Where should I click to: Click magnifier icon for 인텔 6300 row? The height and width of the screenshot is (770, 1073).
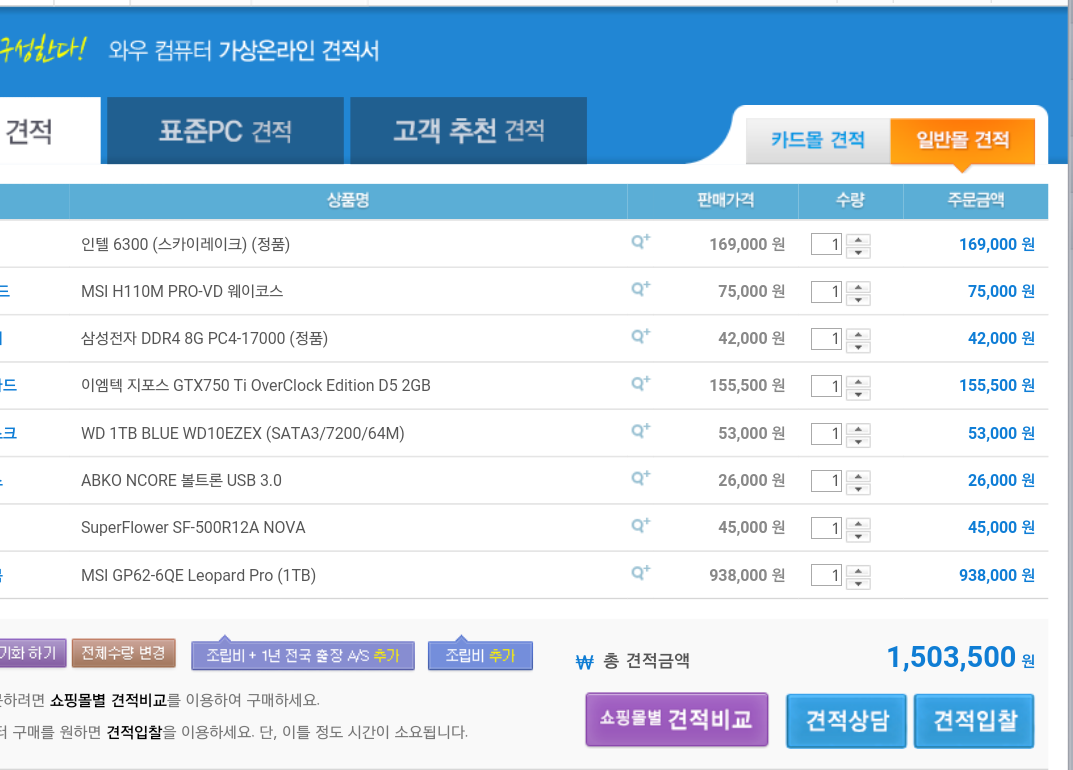point(640,242)
